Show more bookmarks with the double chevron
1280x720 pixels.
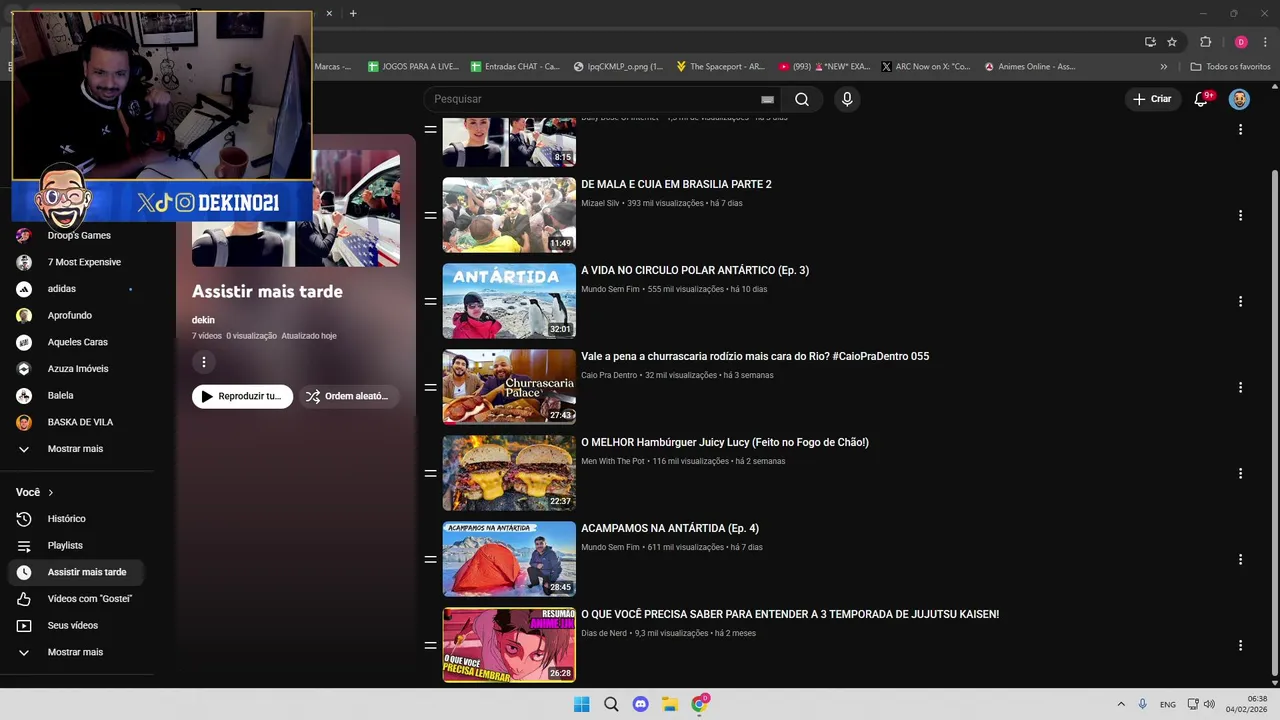point(1163,67)
